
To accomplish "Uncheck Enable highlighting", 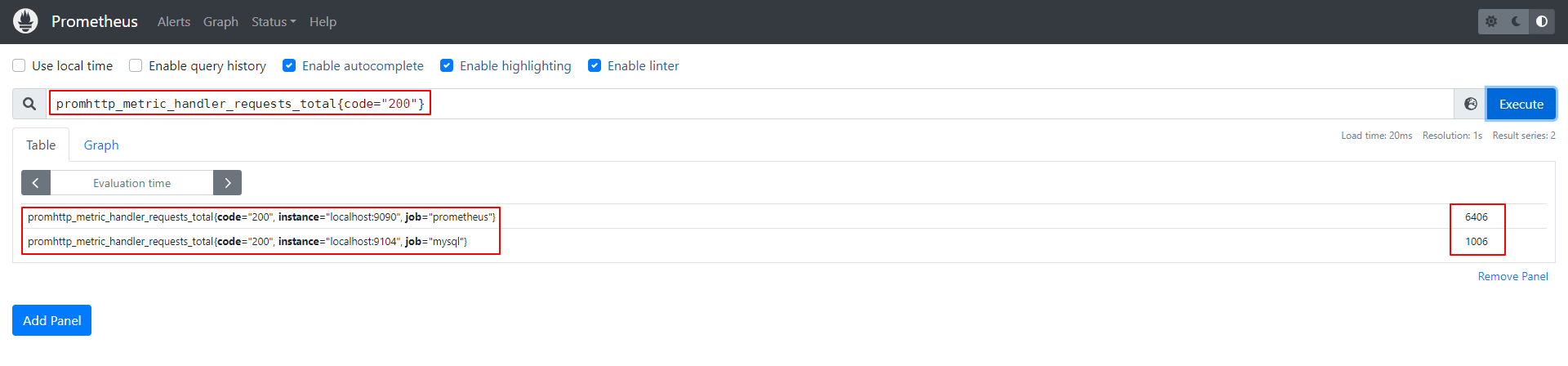I will (447, 65).
